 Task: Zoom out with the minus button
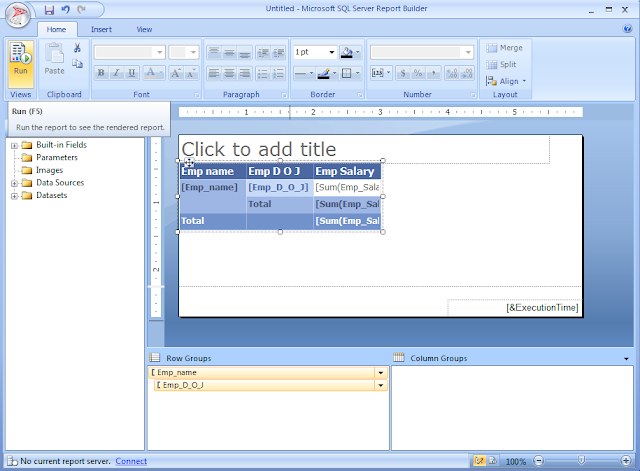539,461
